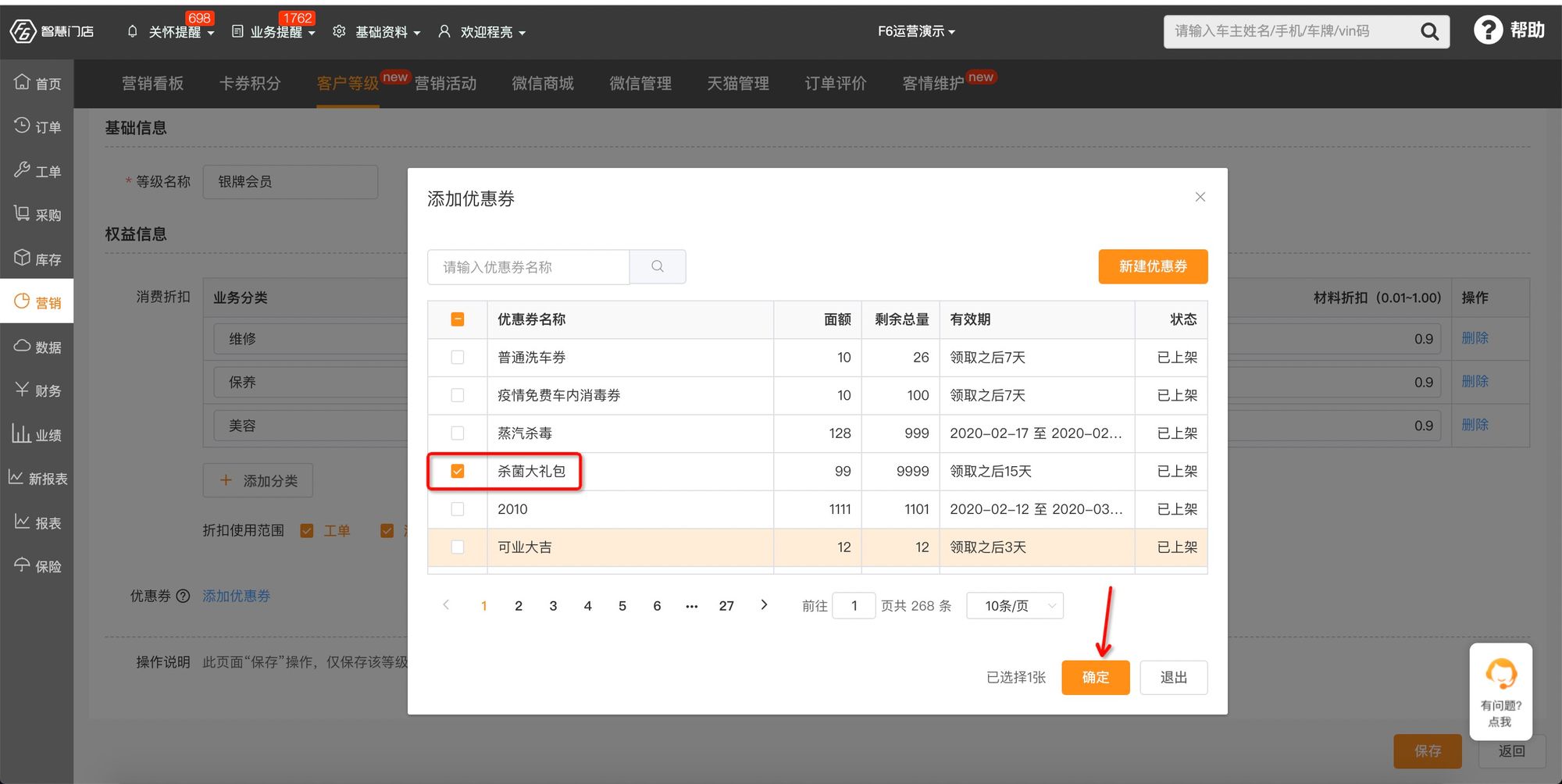The height and width of the screenshot is (784, 1562).
Task: Open the 采购 cart sidebar icon
Action: [x=22, y=213]
